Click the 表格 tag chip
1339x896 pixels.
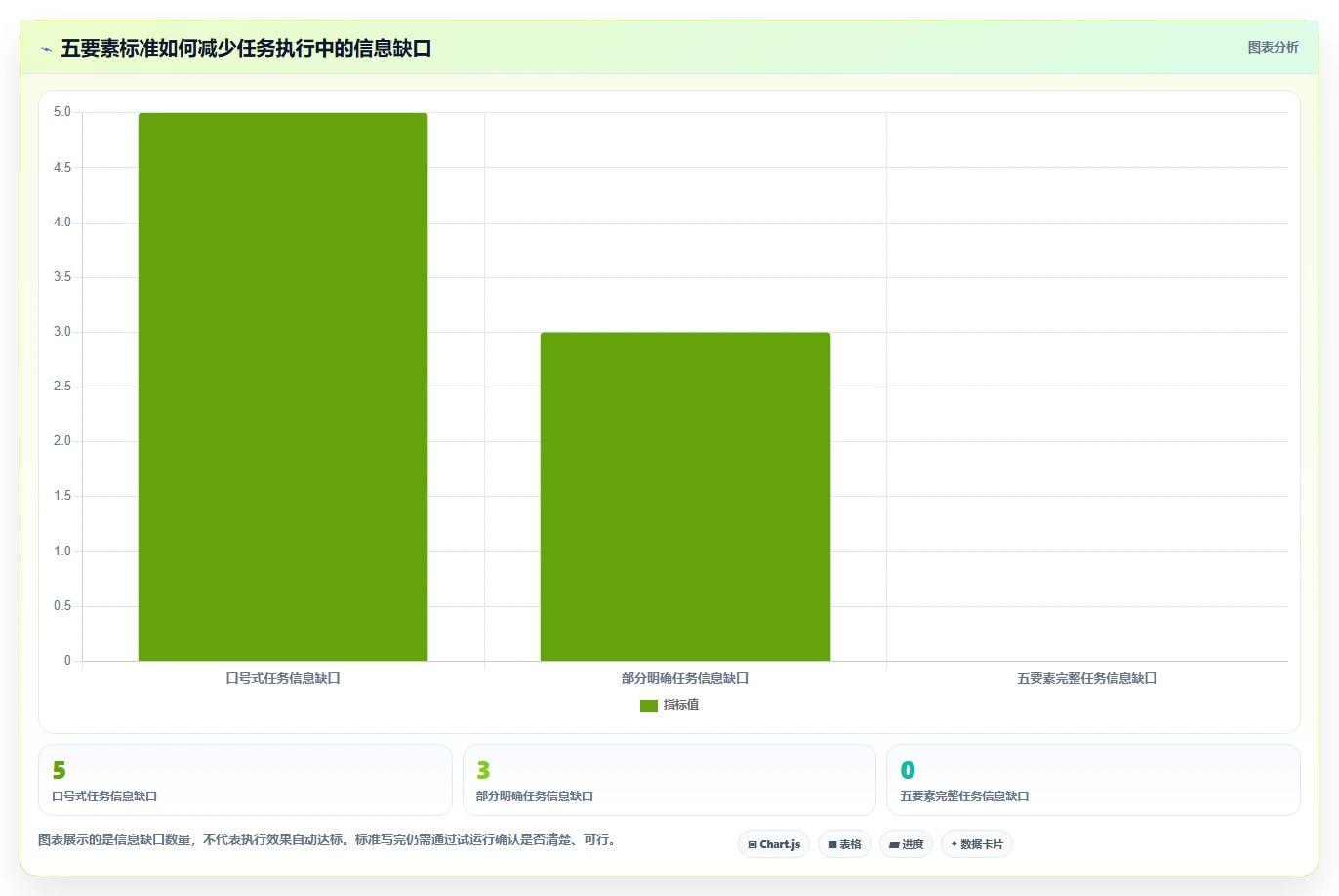pos(844,844)
